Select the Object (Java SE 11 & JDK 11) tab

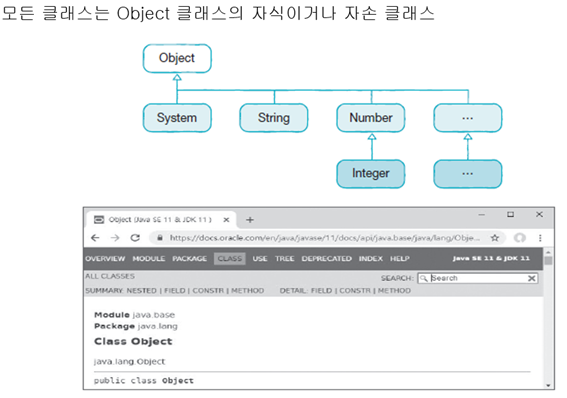[161, 220]
